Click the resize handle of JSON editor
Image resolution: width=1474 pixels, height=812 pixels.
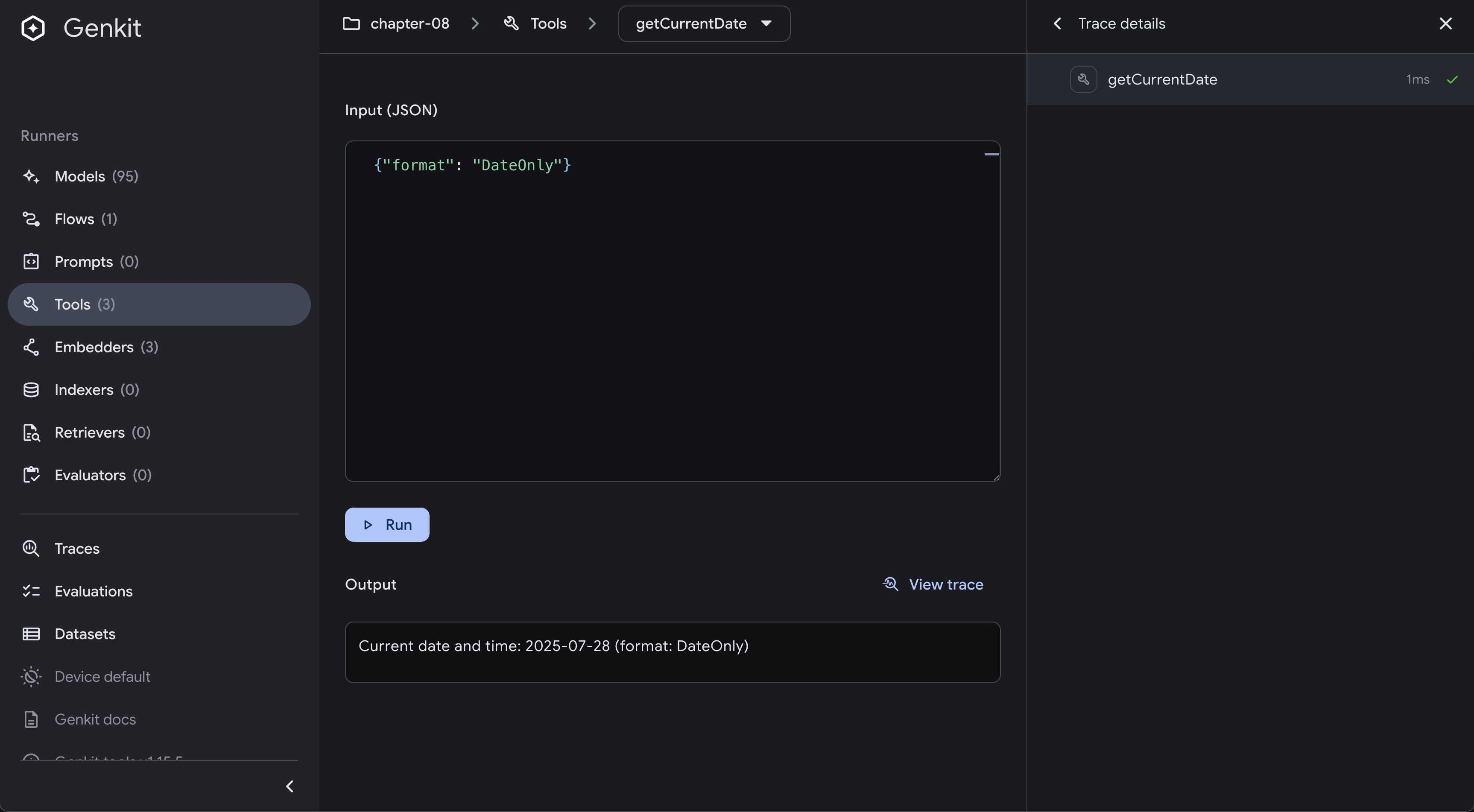[996, 477]
